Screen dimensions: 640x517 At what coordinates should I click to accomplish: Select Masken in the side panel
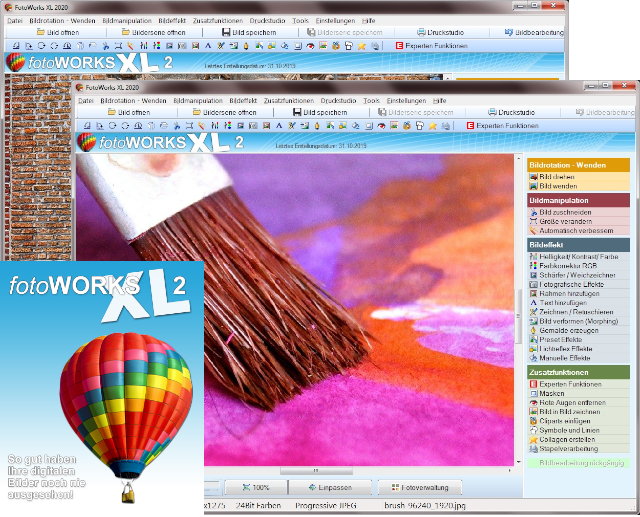pos(578,393)
